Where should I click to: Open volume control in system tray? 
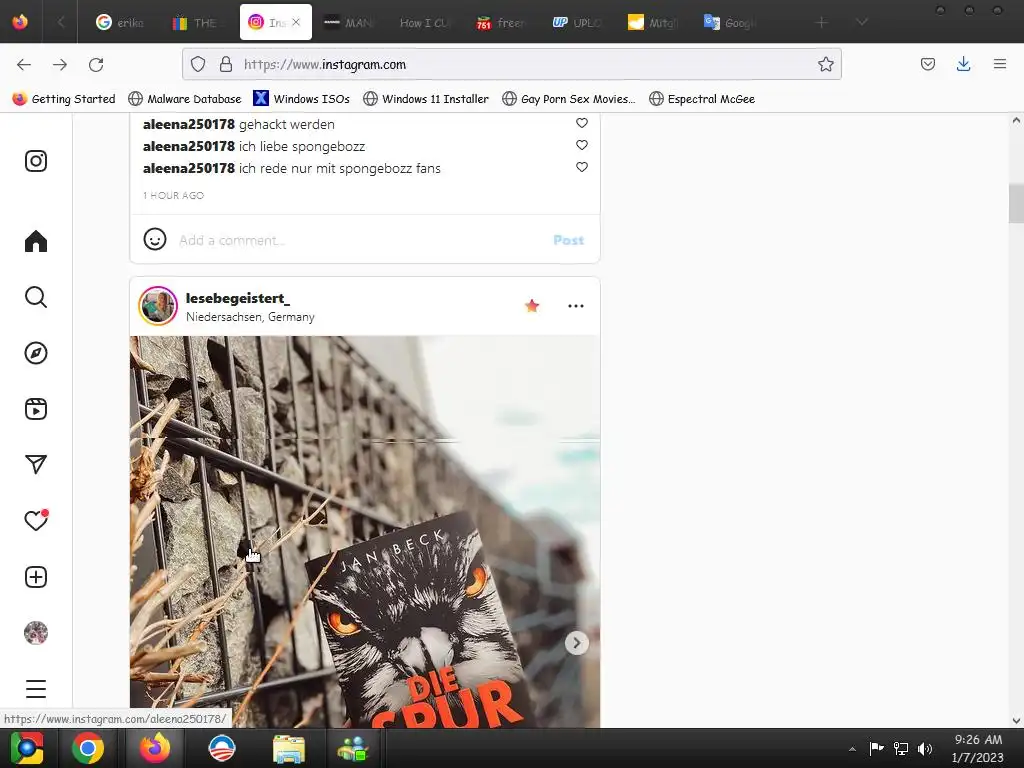click(925, 748)
